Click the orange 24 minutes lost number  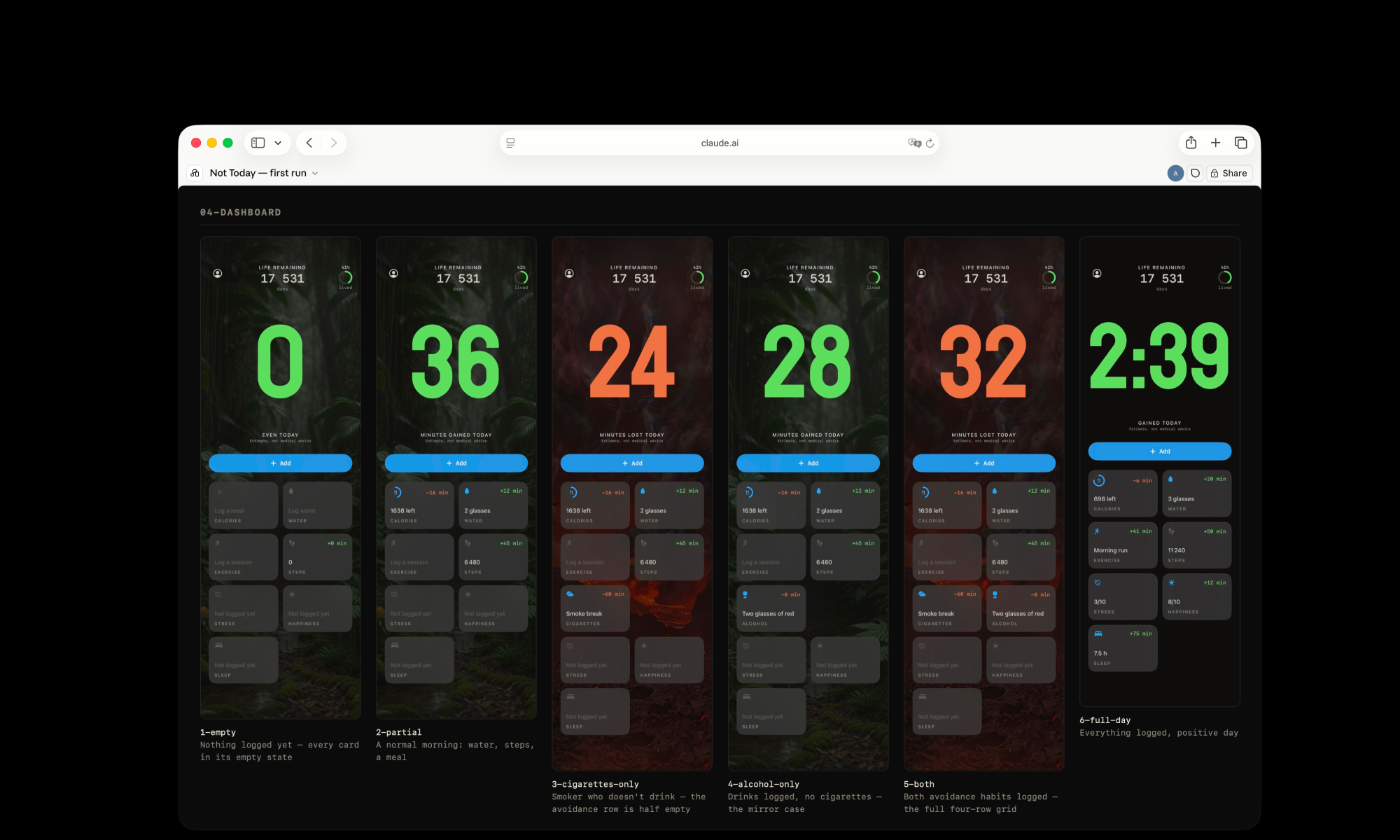pos(631,362)
